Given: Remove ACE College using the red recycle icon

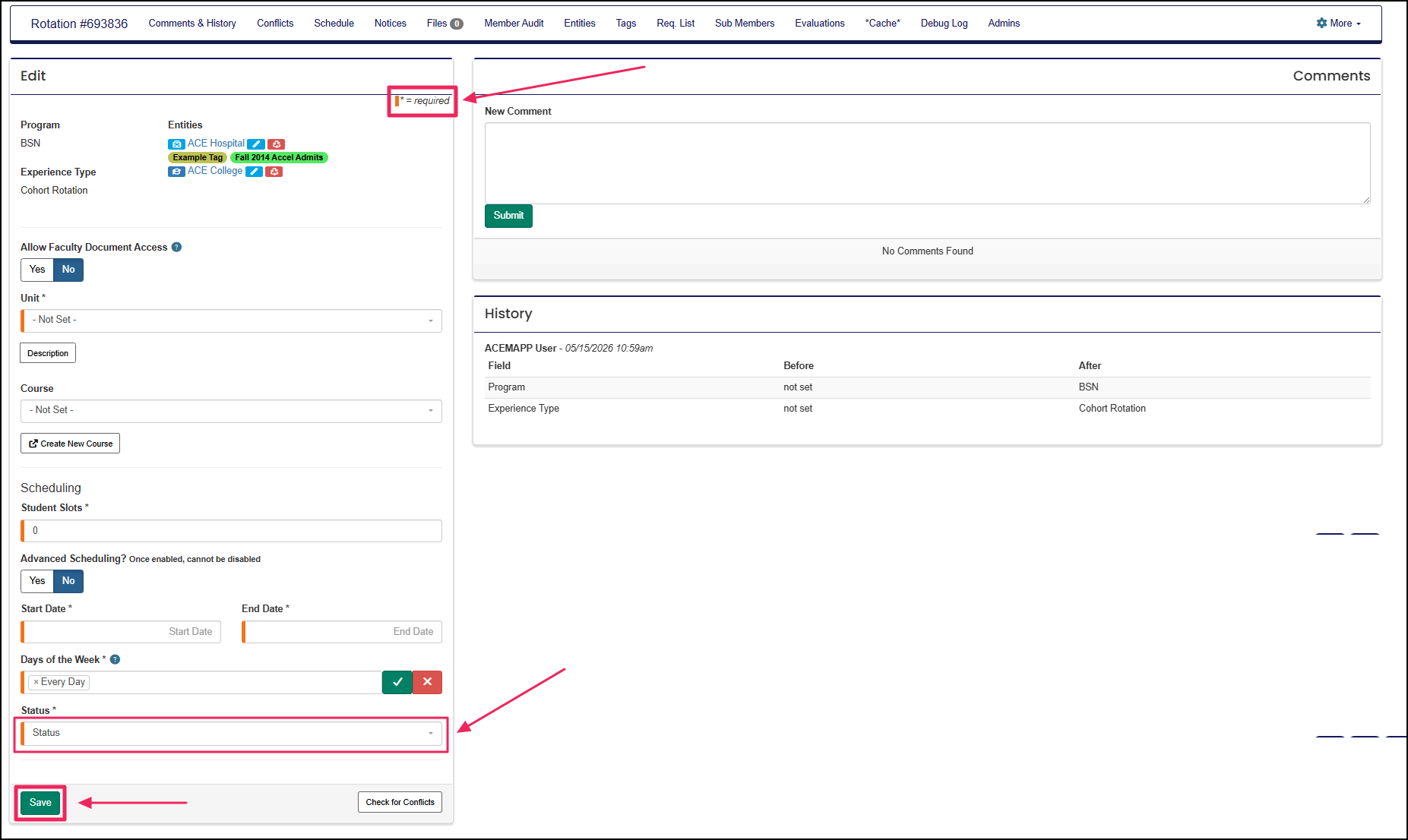Looking at the screenshot, I should (274, 172).
